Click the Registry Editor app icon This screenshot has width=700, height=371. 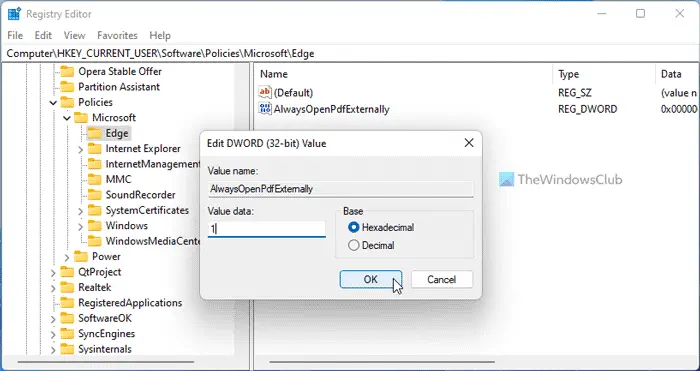[14, 14]
